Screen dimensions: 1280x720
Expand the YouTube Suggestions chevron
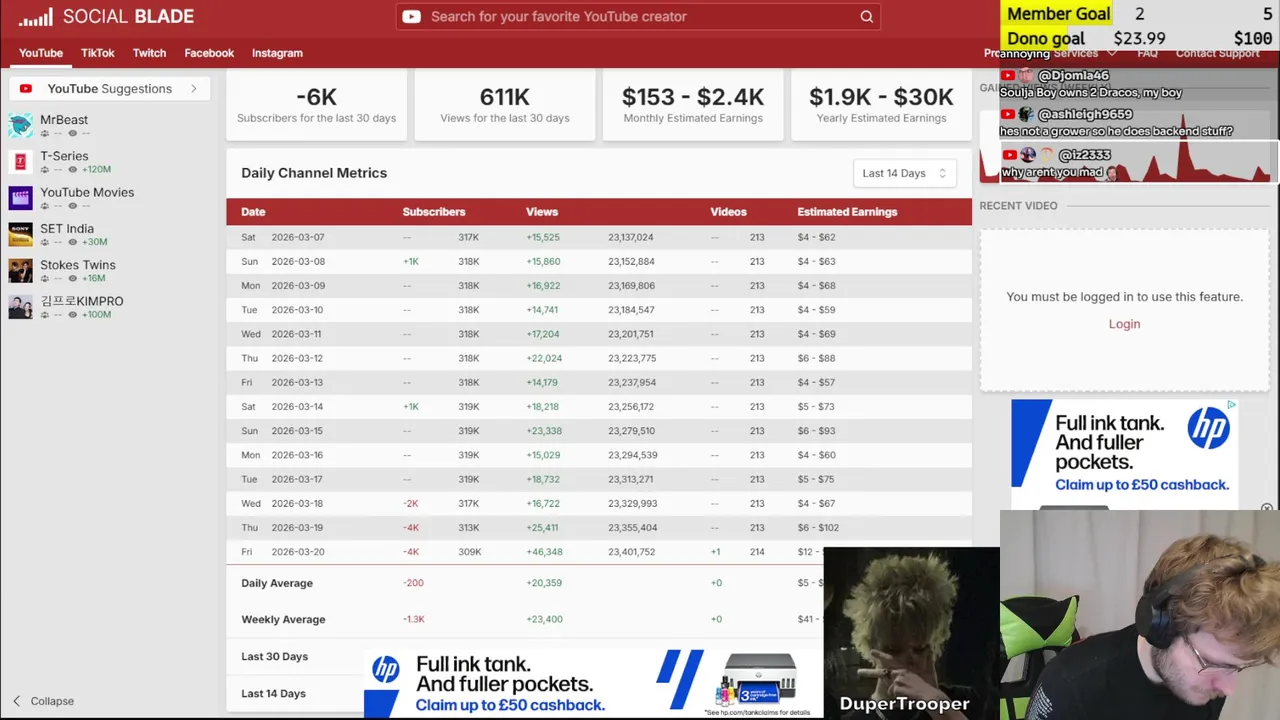point(193,89)
